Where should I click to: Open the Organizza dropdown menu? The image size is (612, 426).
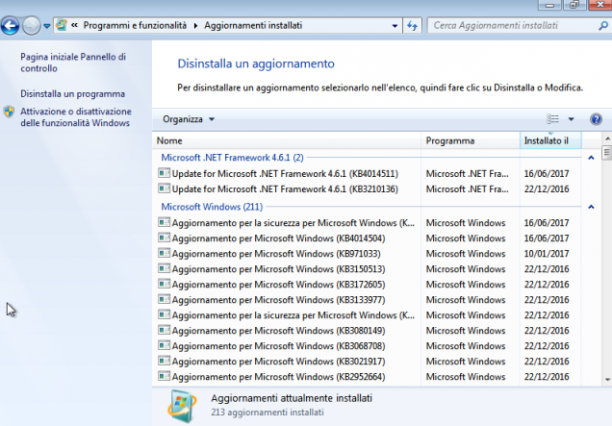pos(189,119)
